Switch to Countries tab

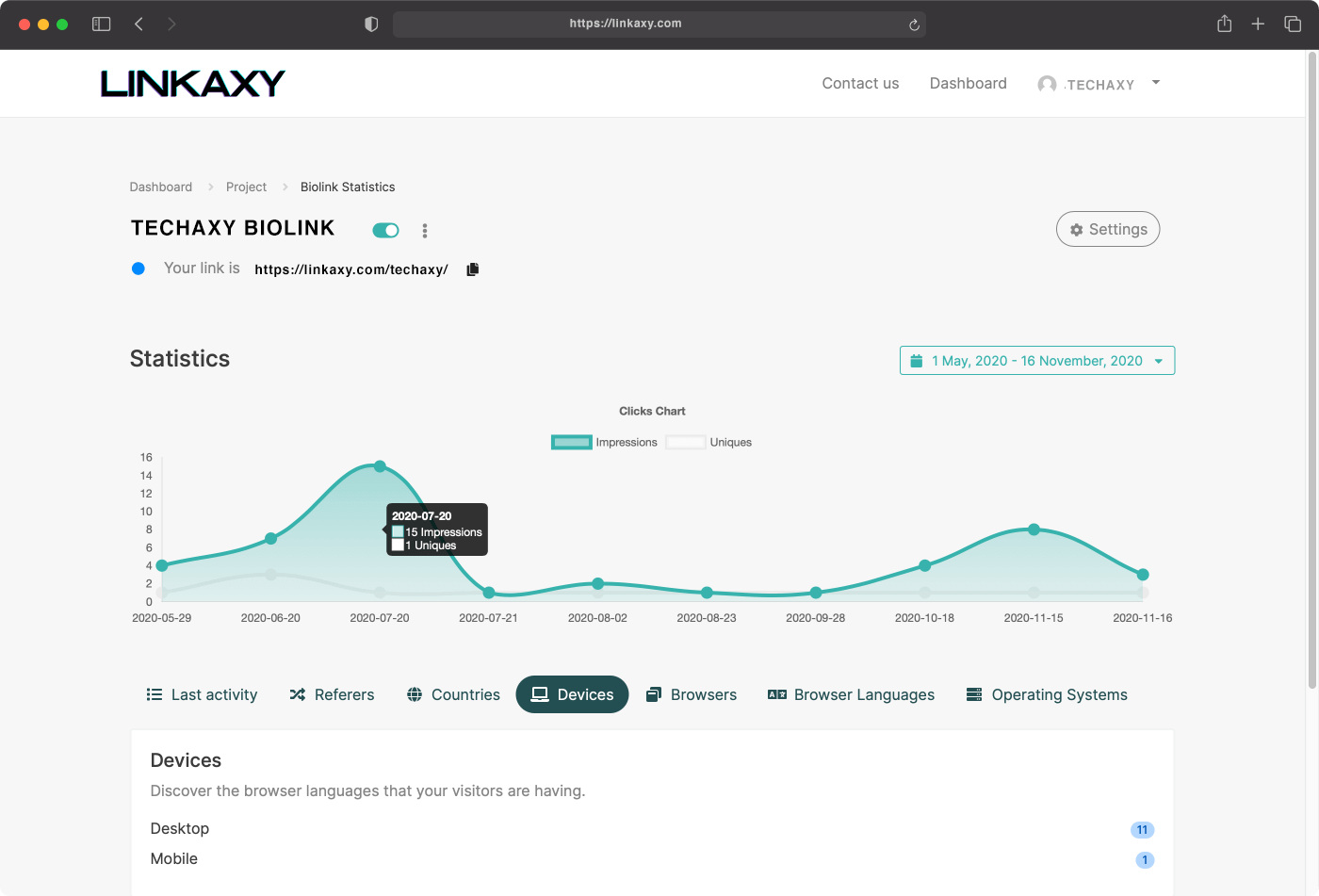click(x=453, y=694)
